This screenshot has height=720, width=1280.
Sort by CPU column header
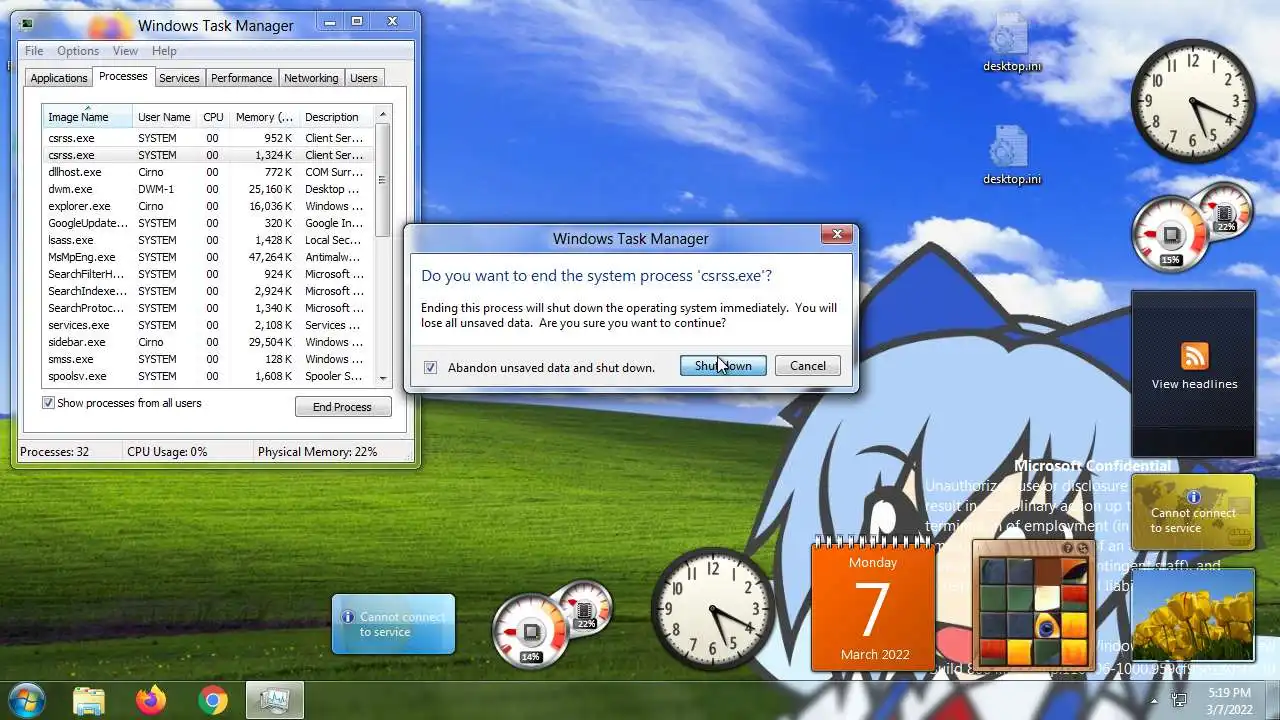pyautogui.click(x=213, y=117)
